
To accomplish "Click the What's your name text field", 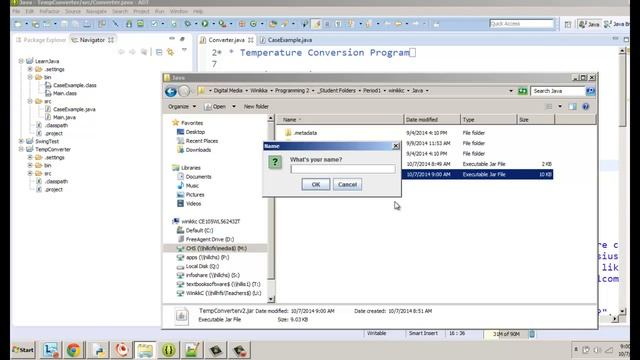I will point(343,169).
